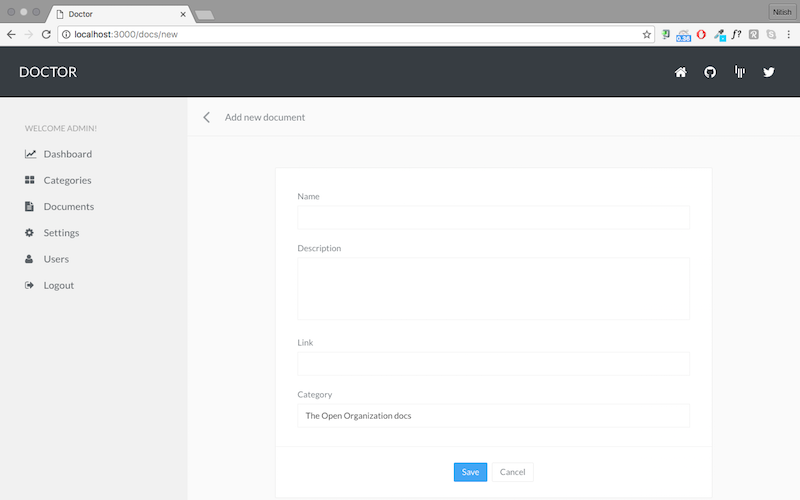Open the Opera extension icon
Viewport: 800px width, 500px height.
tap(701, 34)
